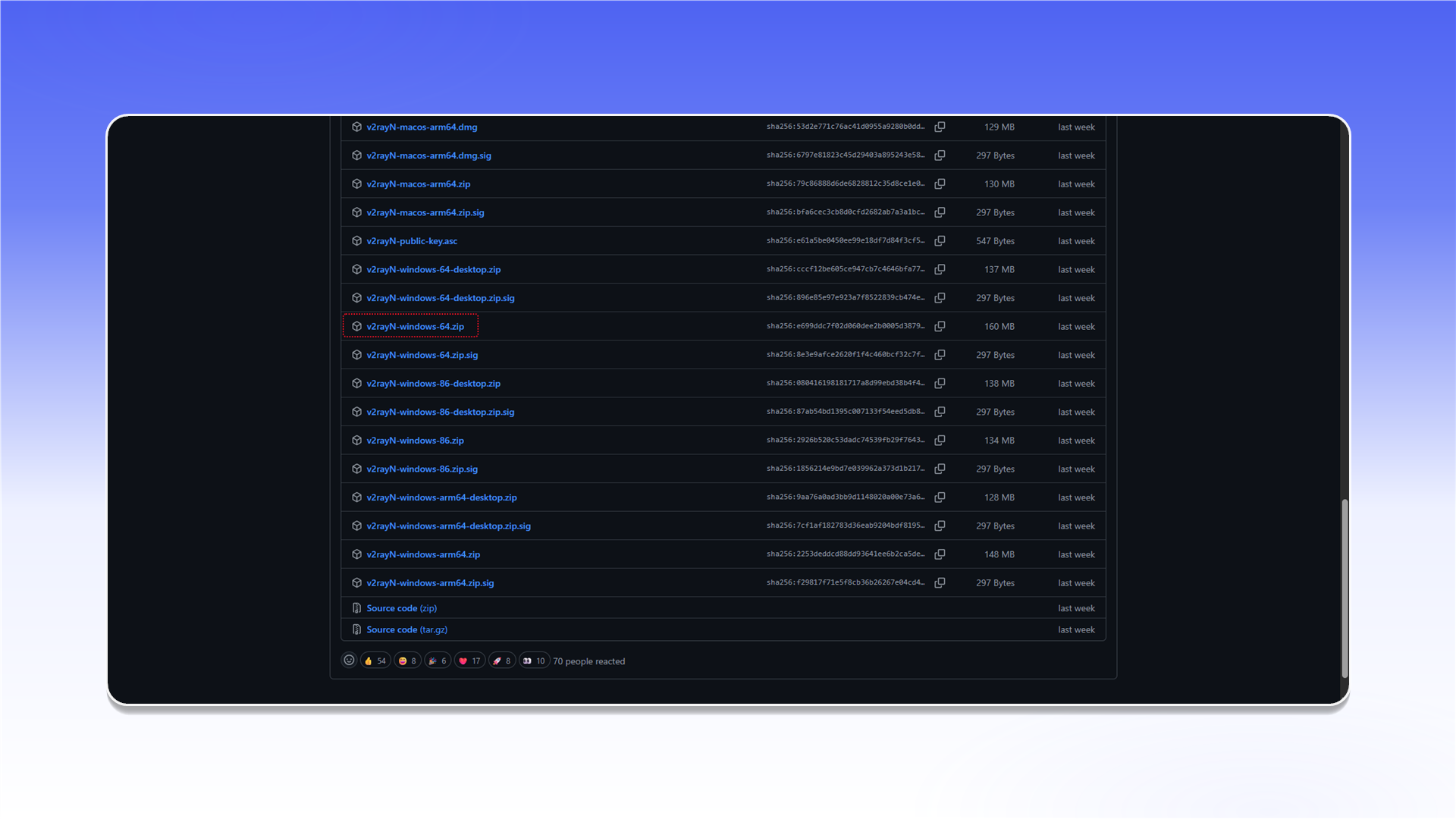Copy SHA256 hash for v2rayN-macos-arm64.zip
Image resolution: width=1456 pixels, height=819 pixels.
tap(940, 184)
